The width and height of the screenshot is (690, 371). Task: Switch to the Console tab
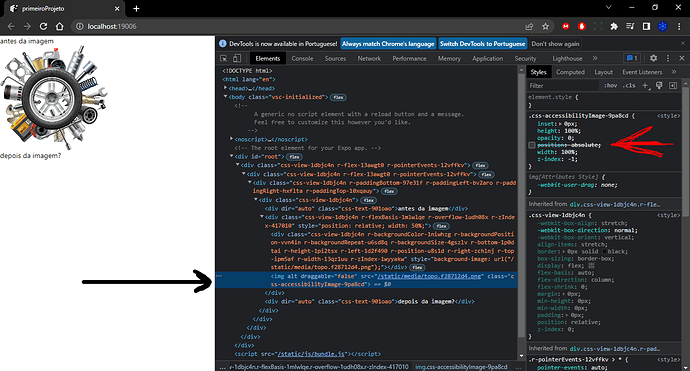point(302,58)
